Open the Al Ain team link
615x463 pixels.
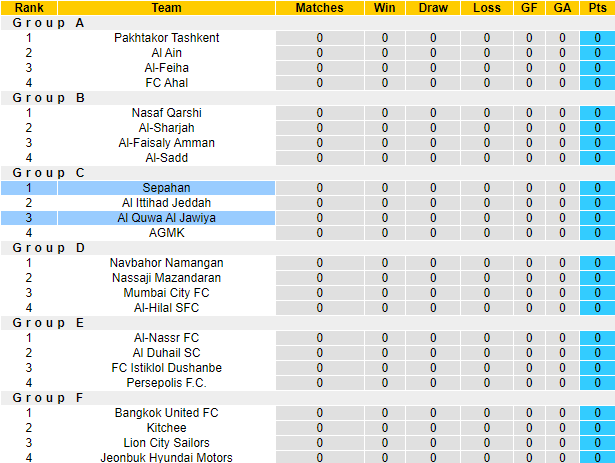tap(166, 53)
